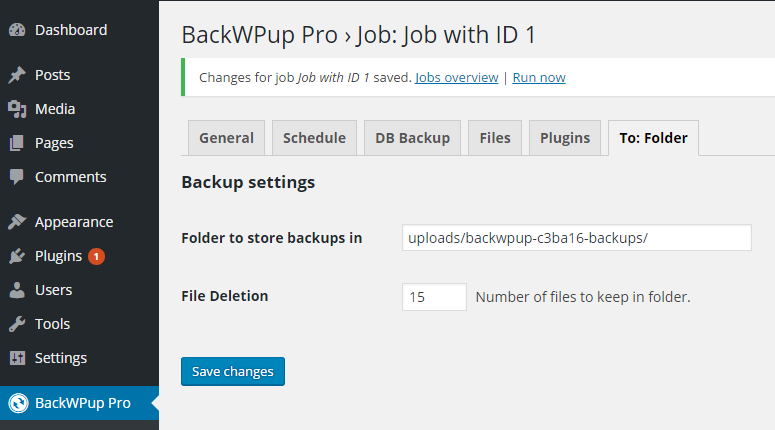This screenshot has width=775, height=430.
Task: Click the Settings sliders icon
Action: [17, 358]
